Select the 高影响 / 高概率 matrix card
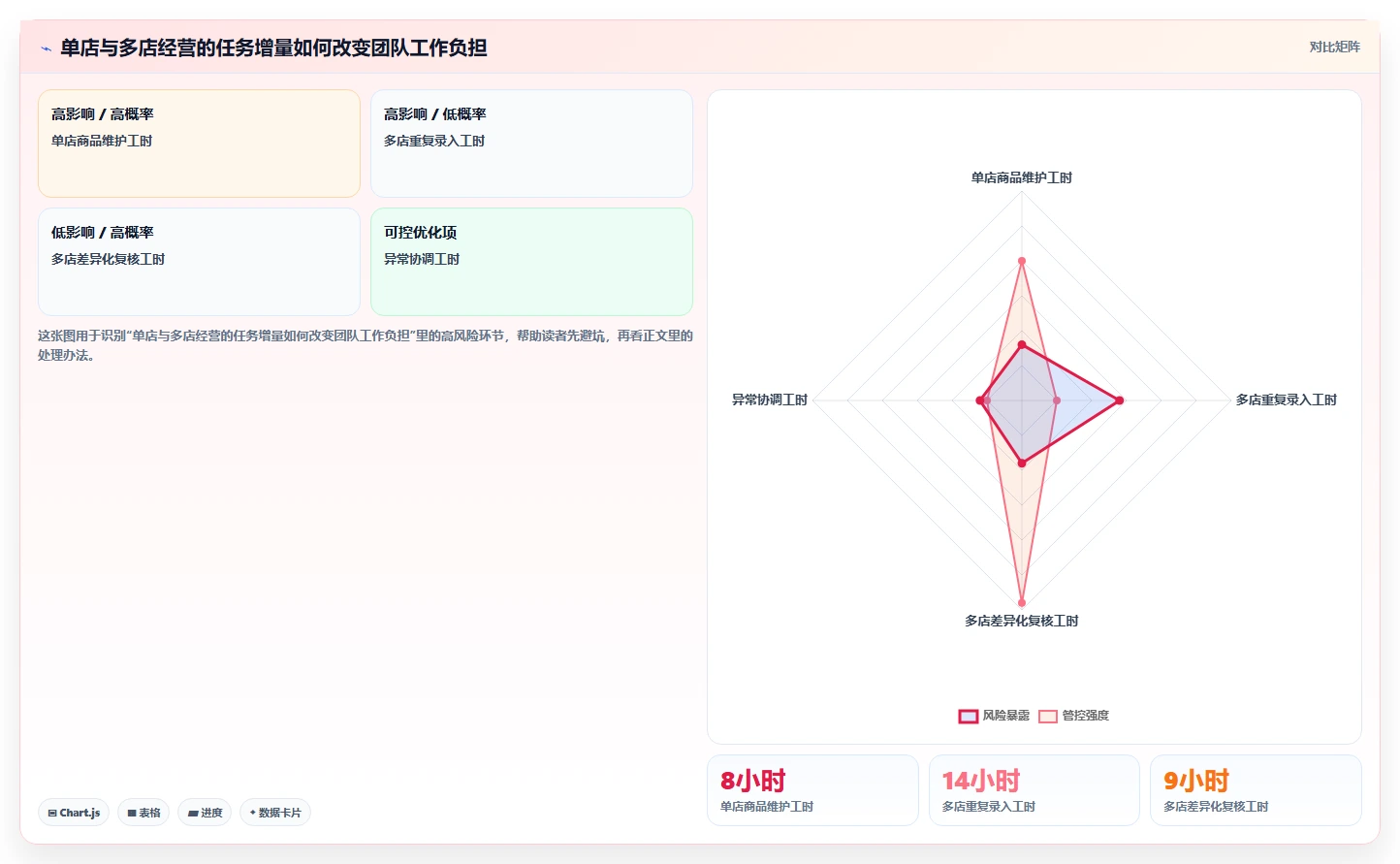Viewport: 1400px width, 864px height. 199,144
